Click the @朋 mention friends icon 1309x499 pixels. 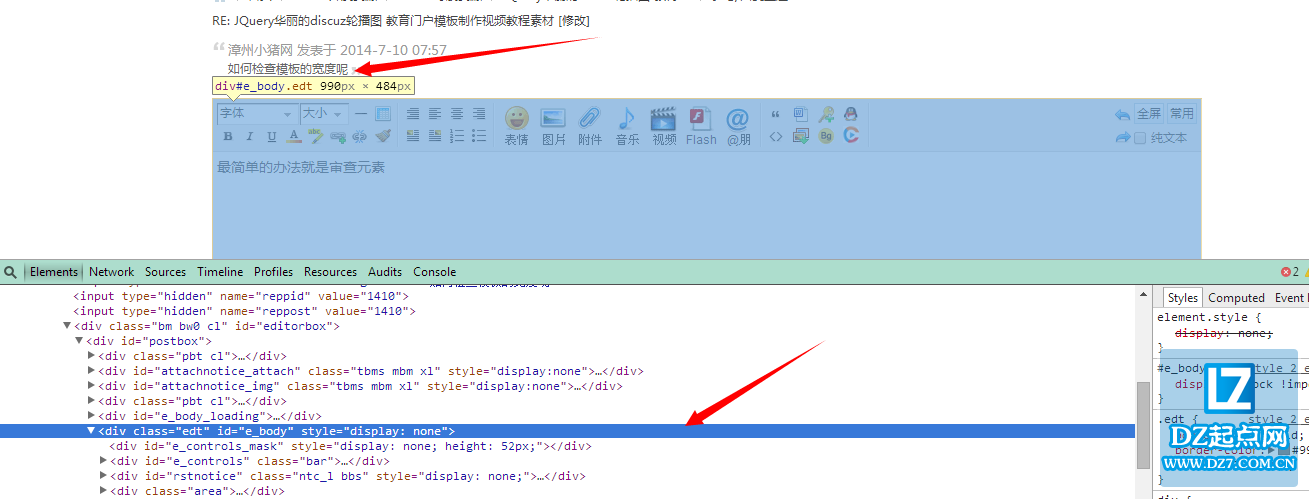(x=738, y=126)
